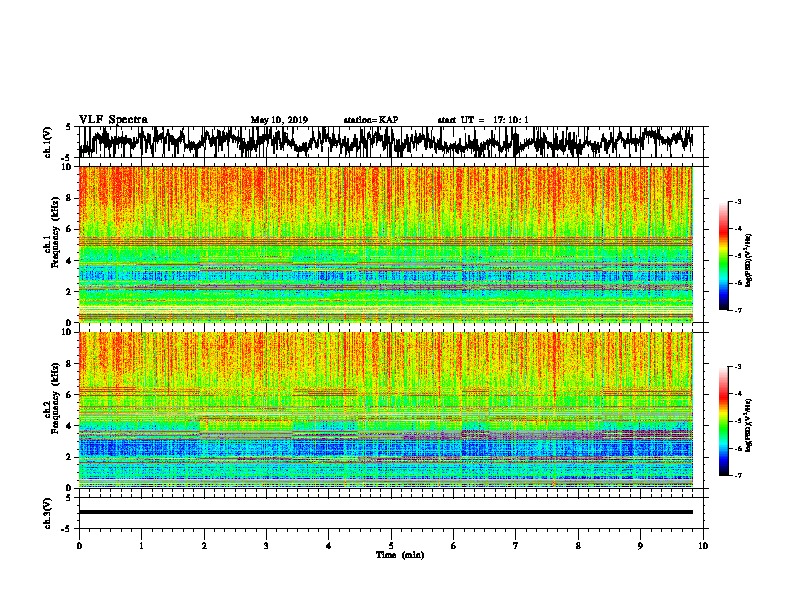The height and width of the screenshot is (612, 792).
Task: Click the "6" kHz tick of ch.2 spectrogram
Action: [70, 395]
